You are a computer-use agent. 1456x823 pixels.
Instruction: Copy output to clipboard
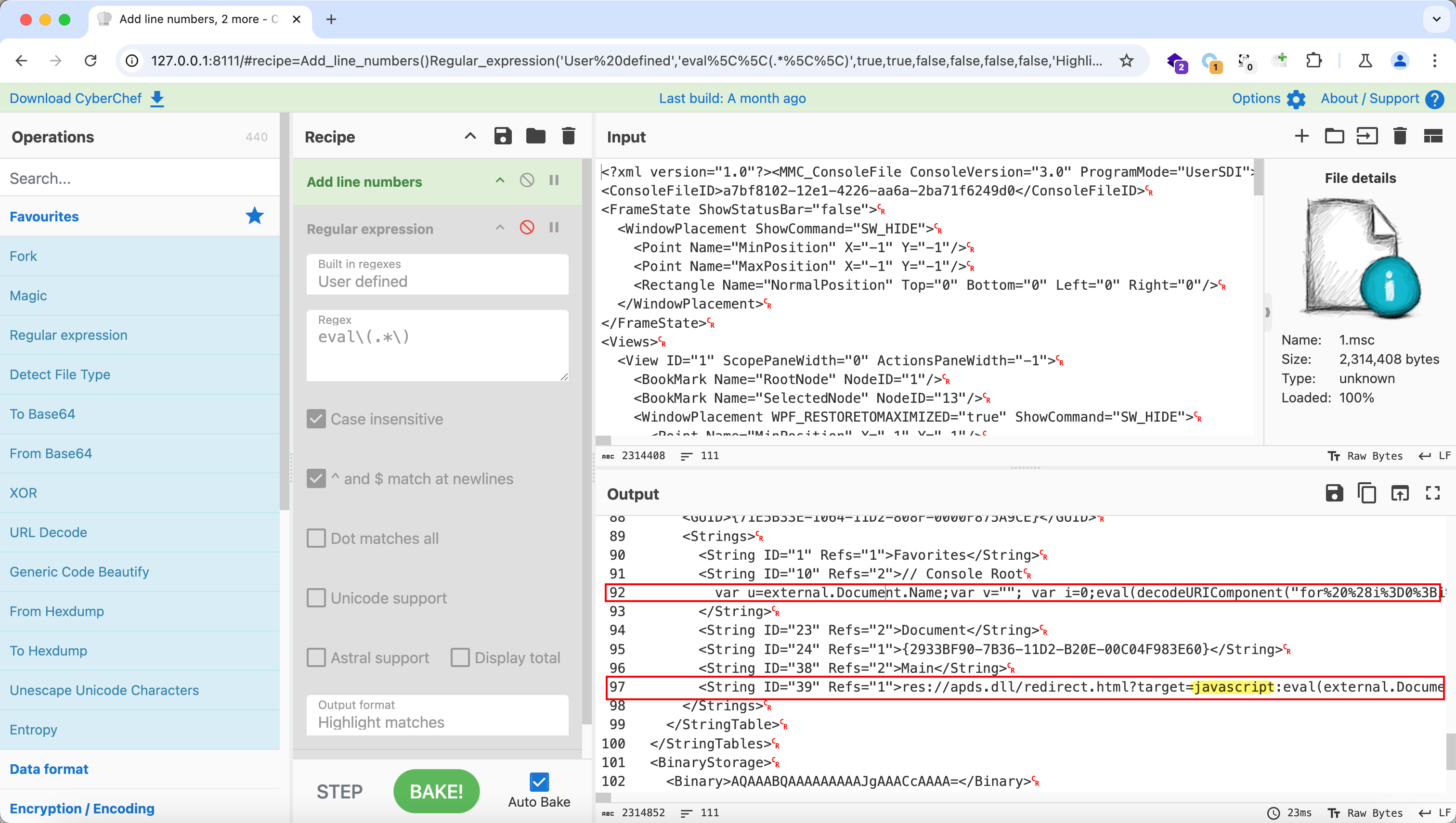point(1366,493)
